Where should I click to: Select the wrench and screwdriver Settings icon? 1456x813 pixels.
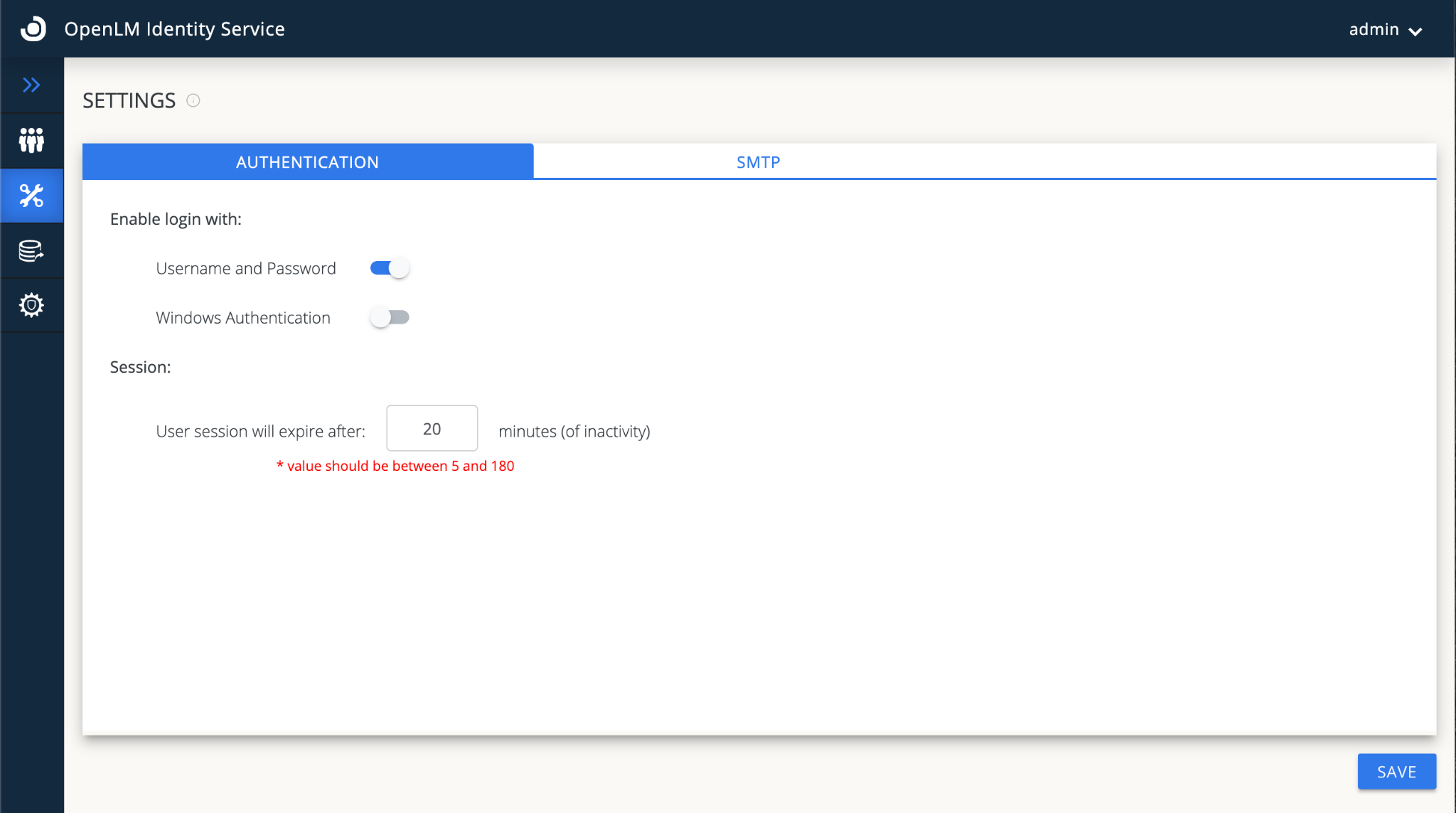tap(31, 196)
